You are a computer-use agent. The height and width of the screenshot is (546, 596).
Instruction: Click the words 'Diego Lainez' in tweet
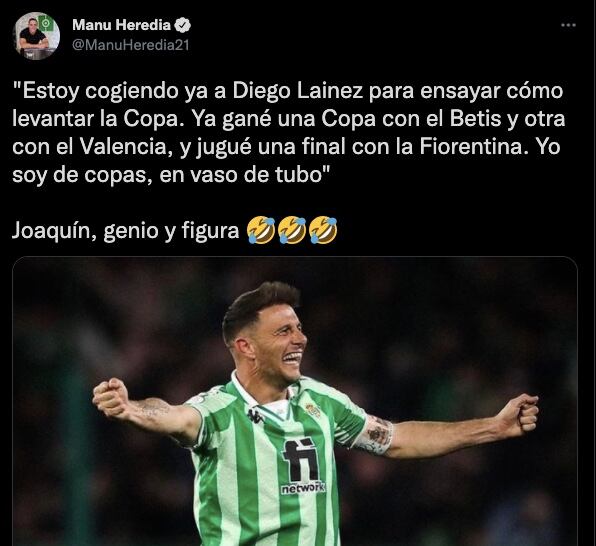[x=298, y=91]
